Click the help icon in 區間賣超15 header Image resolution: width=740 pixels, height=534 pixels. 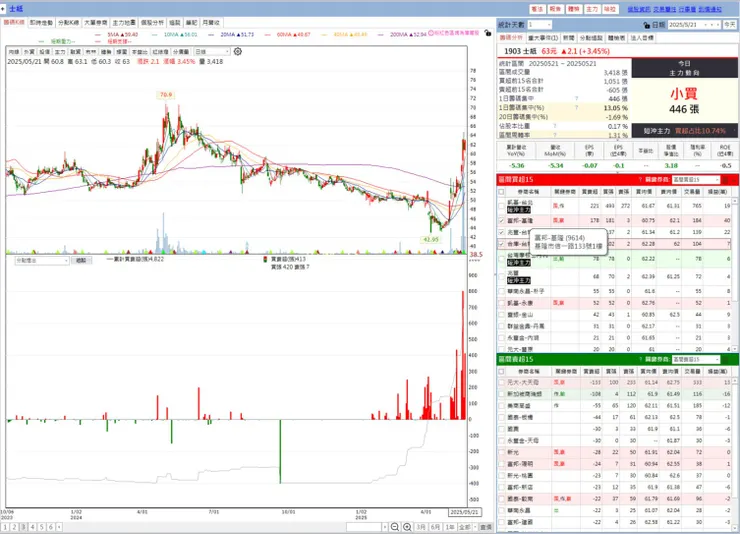click(x=640, y=359)
